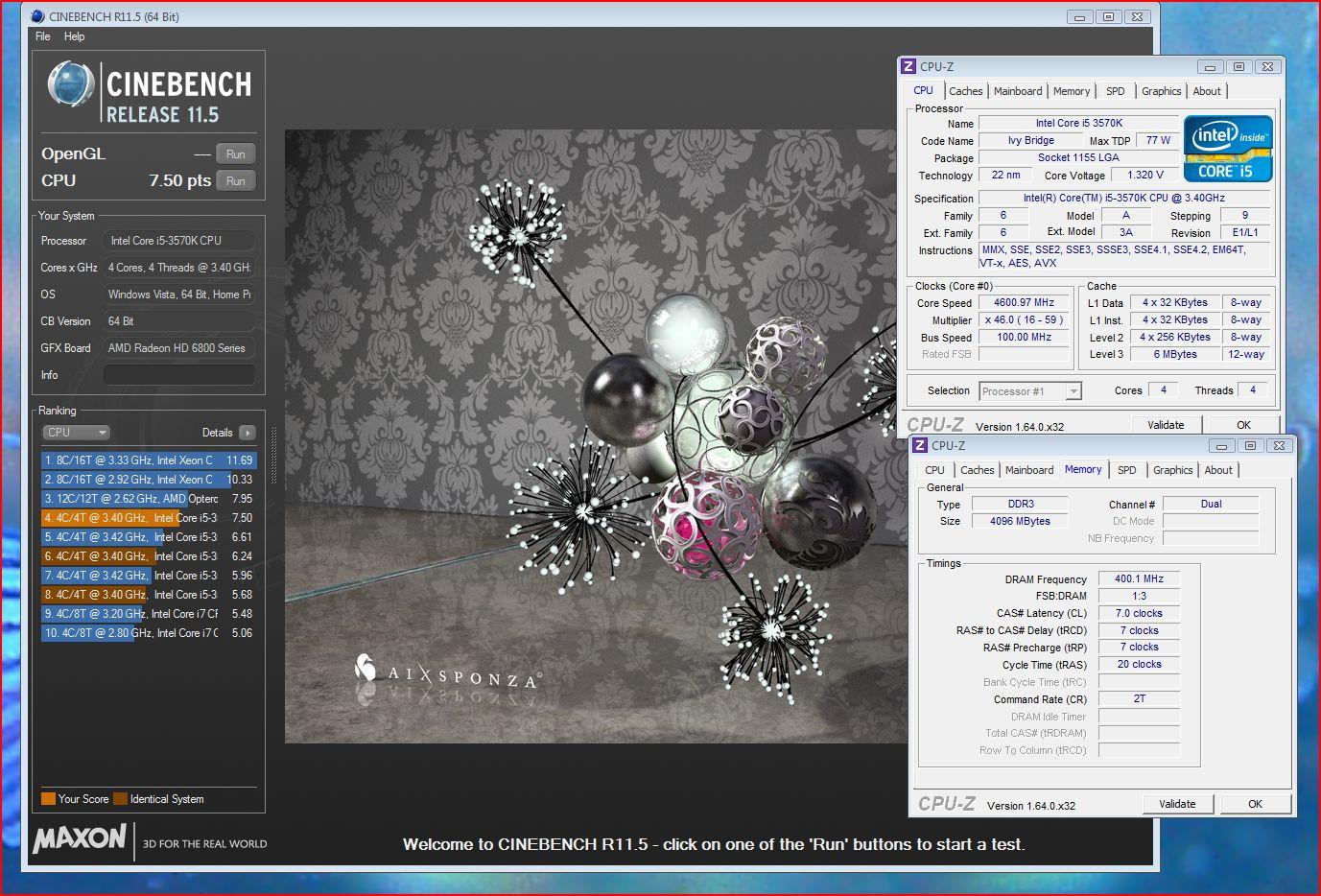Switch to Mainboard tab in lower CPU-Z
1321x896 pixels.
click(x=1029, y=470)
